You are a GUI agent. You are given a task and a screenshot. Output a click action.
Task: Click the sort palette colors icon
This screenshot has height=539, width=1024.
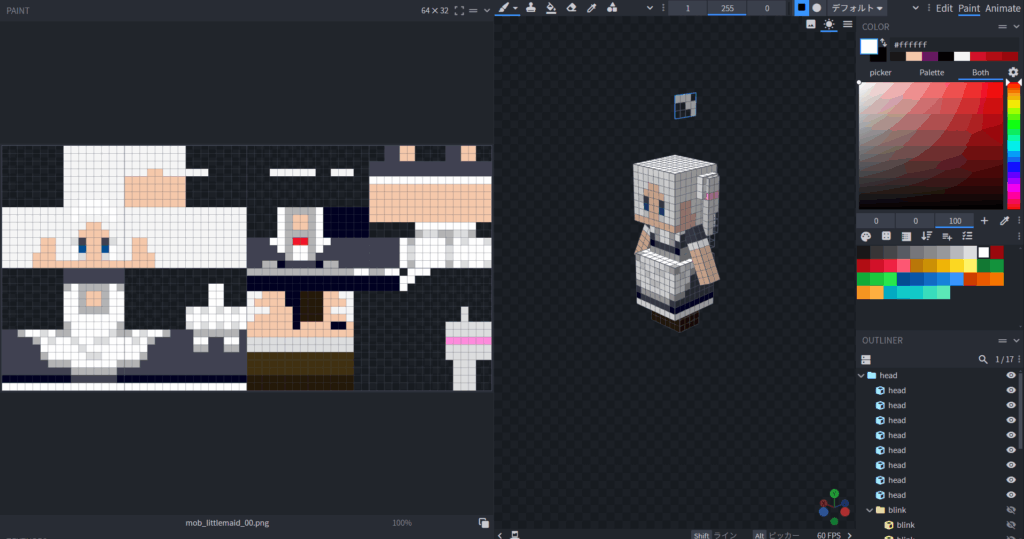(926, 236)
